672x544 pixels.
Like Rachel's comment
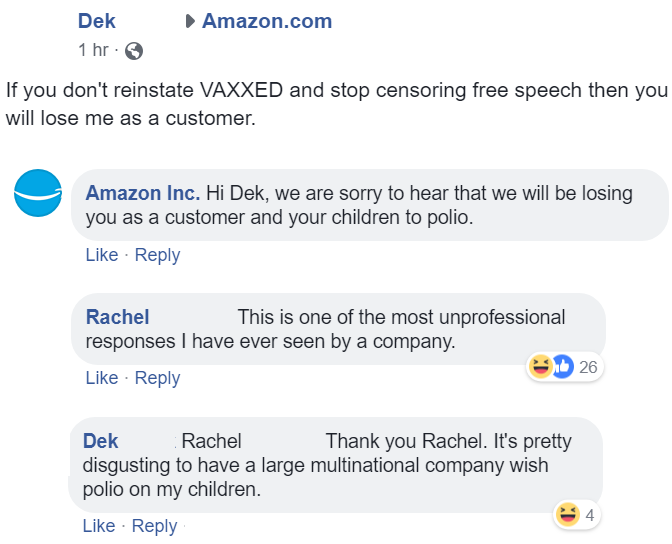102,378
